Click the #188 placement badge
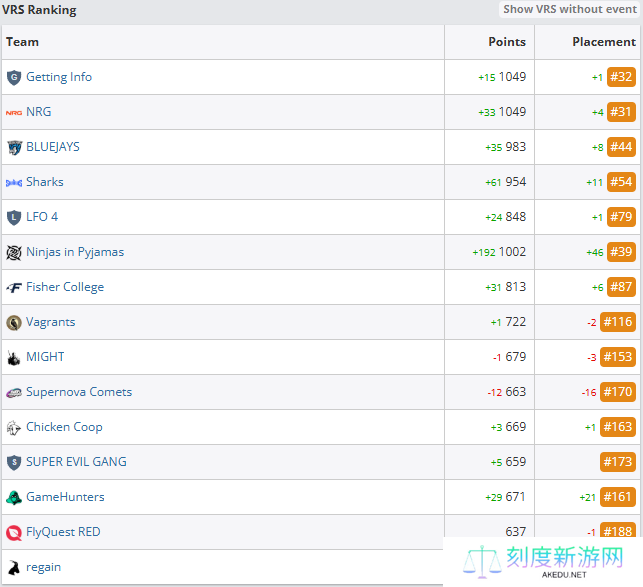Image resolution: width=643 pixels, height=587 pixels. tap(618, 530)
